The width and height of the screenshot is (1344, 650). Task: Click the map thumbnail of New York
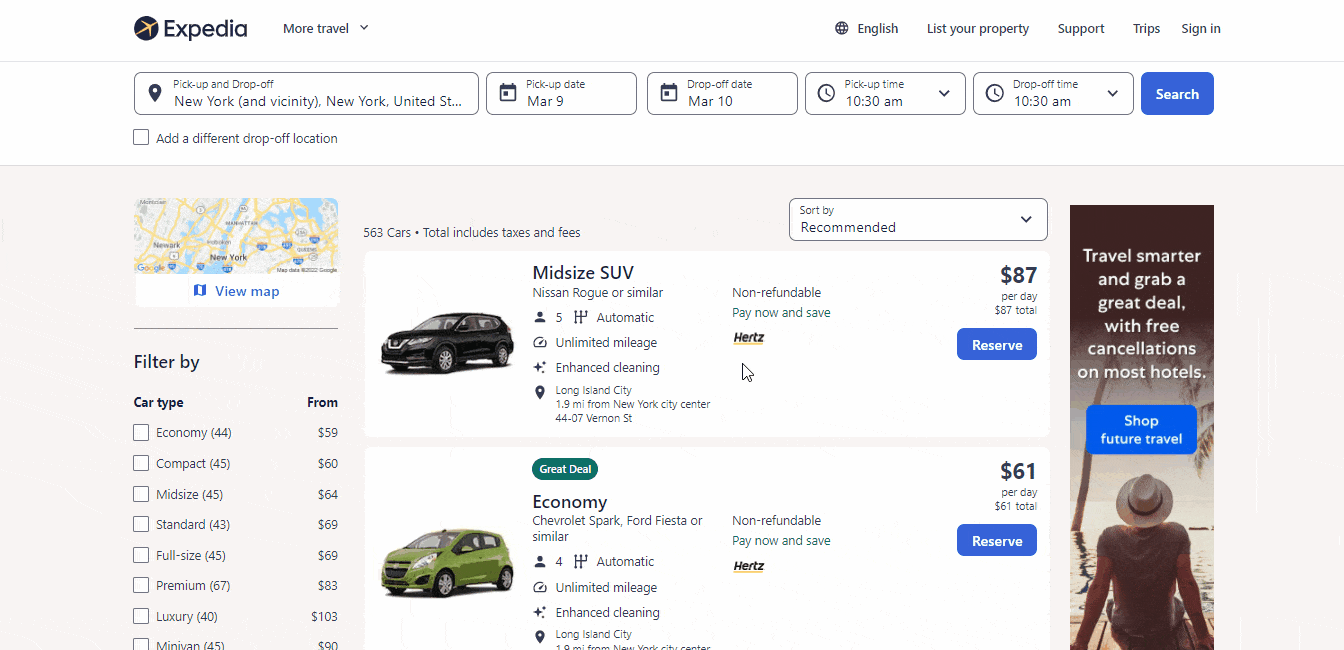(236, 236)
